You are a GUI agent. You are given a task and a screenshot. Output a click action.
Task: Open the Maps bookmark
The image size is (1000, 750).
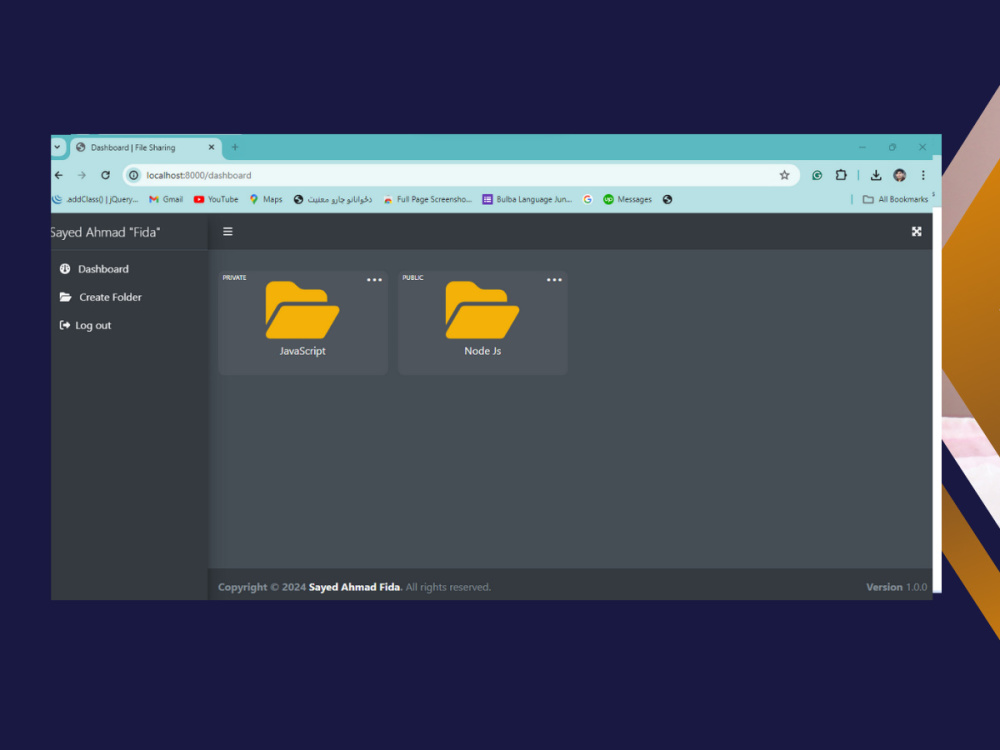pyautogui.click(x=266, y=200)
